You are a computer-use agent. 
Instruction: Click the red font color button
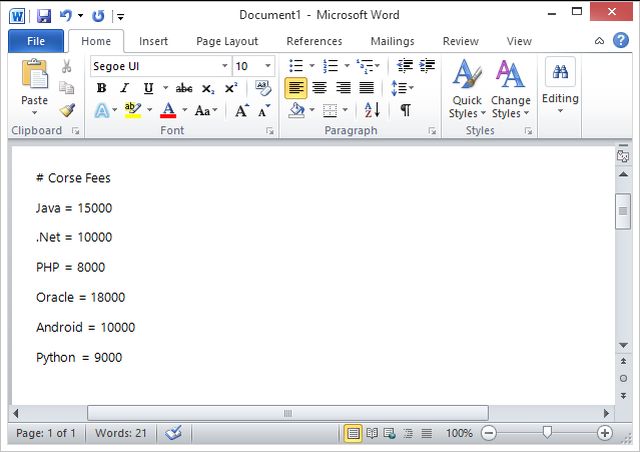pos(168,110)
